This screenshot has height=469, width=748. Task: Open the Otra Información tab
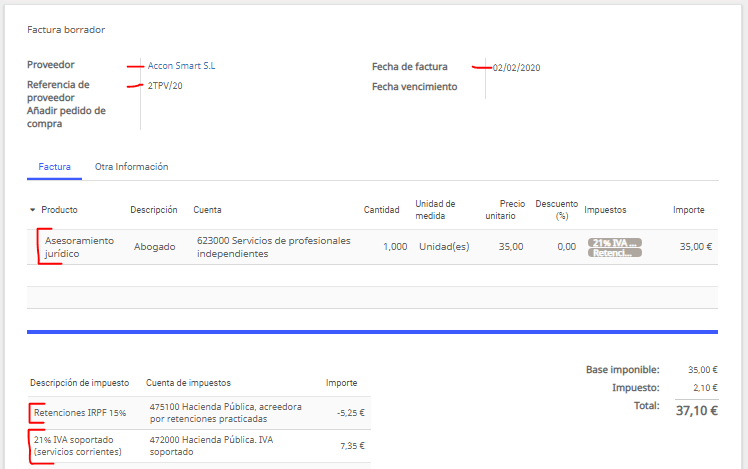pos(131,167)
